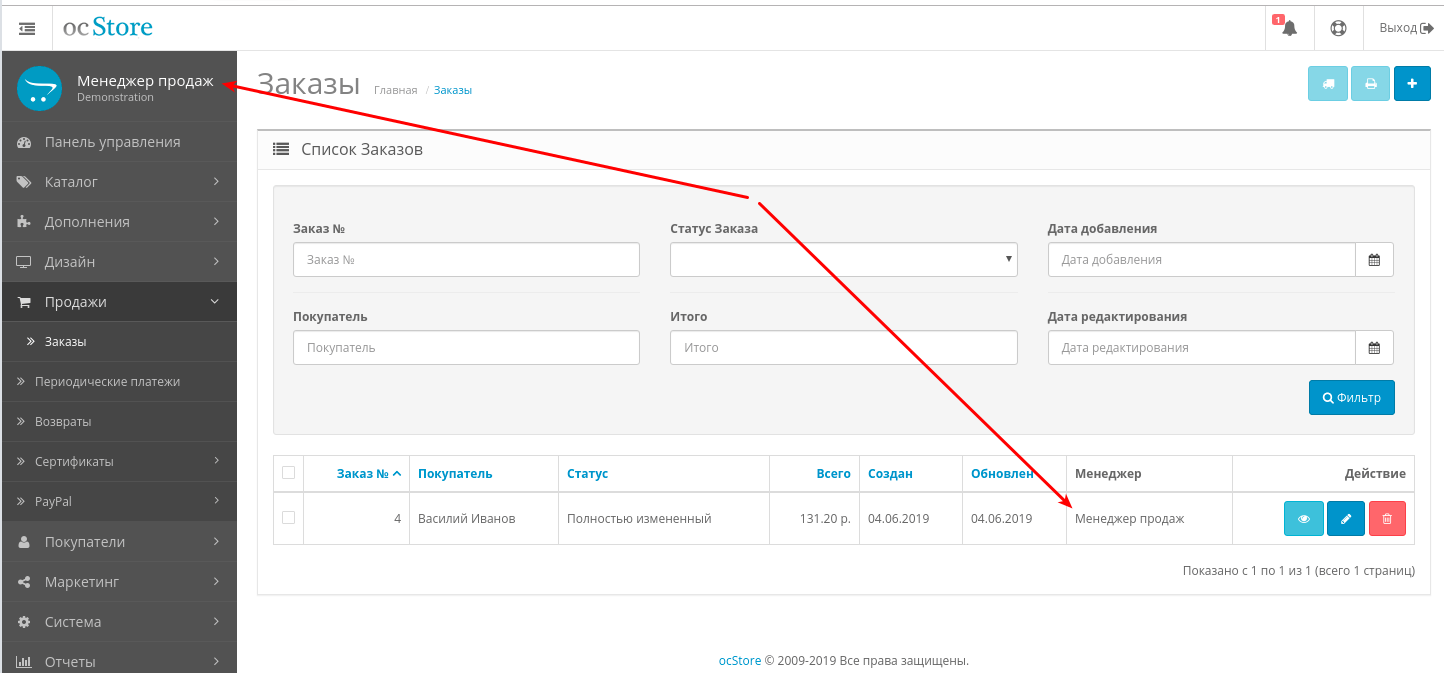Screen dimensions: 1444x673
Task: Click the chart icon beside Отчеты
Action: coord(24,662)
